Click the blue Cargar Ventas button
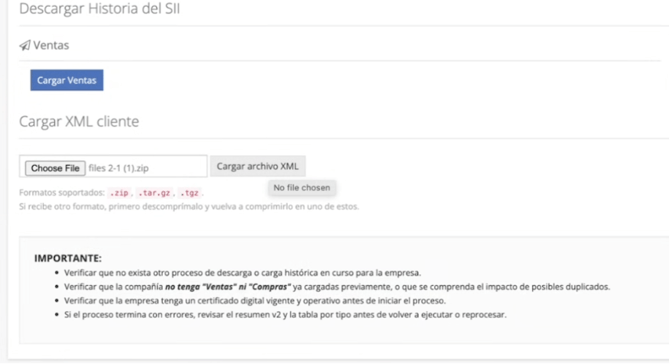The width and height of the screenshot is (670, 364). pos(67,80)
